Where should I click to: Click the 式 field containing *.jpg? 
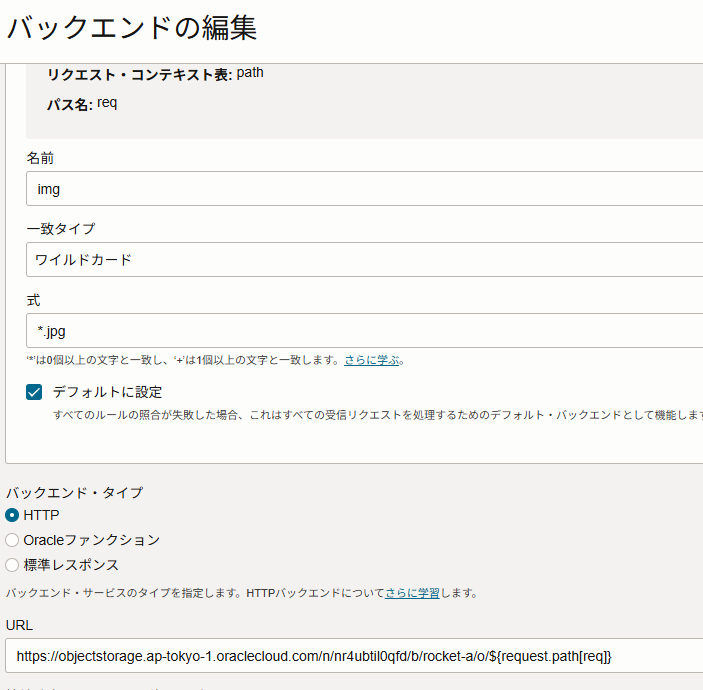[360, 331]
